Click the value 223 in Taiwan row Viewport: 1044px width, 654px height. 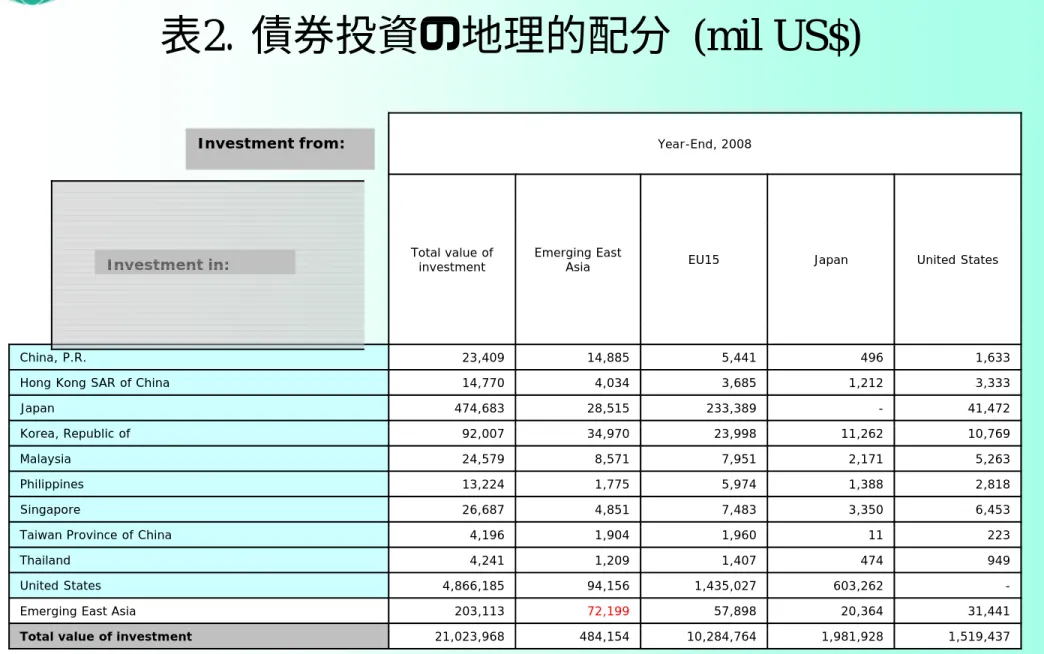(x=998, y=535)
